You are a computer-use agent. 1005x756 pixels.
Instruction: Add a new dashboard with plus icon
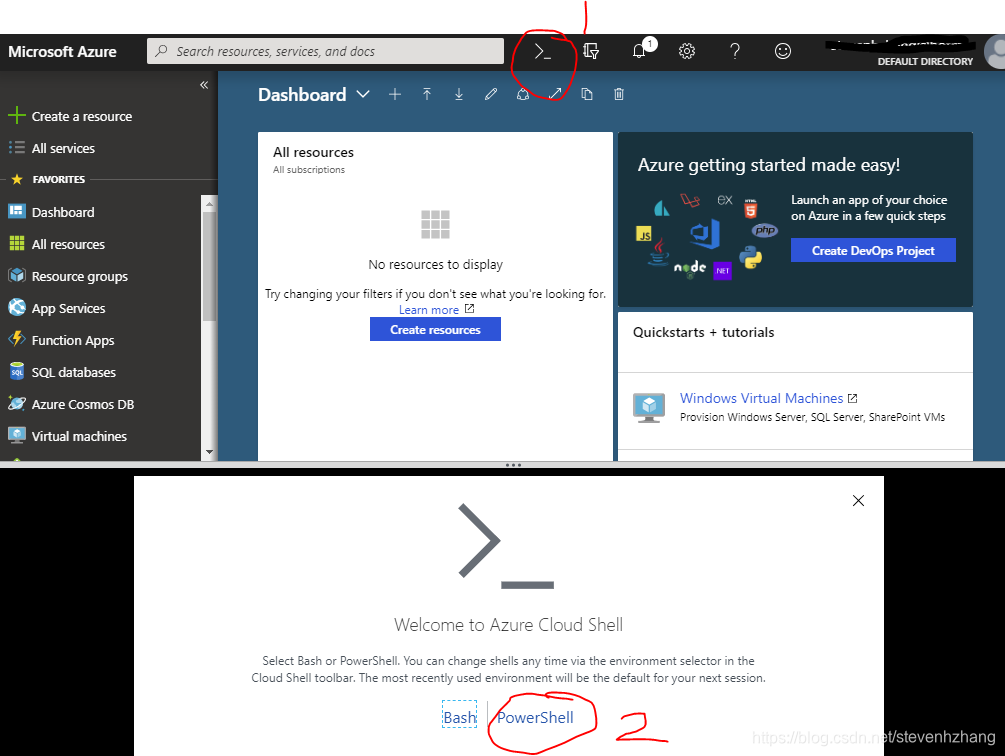[x=395, y=94]
